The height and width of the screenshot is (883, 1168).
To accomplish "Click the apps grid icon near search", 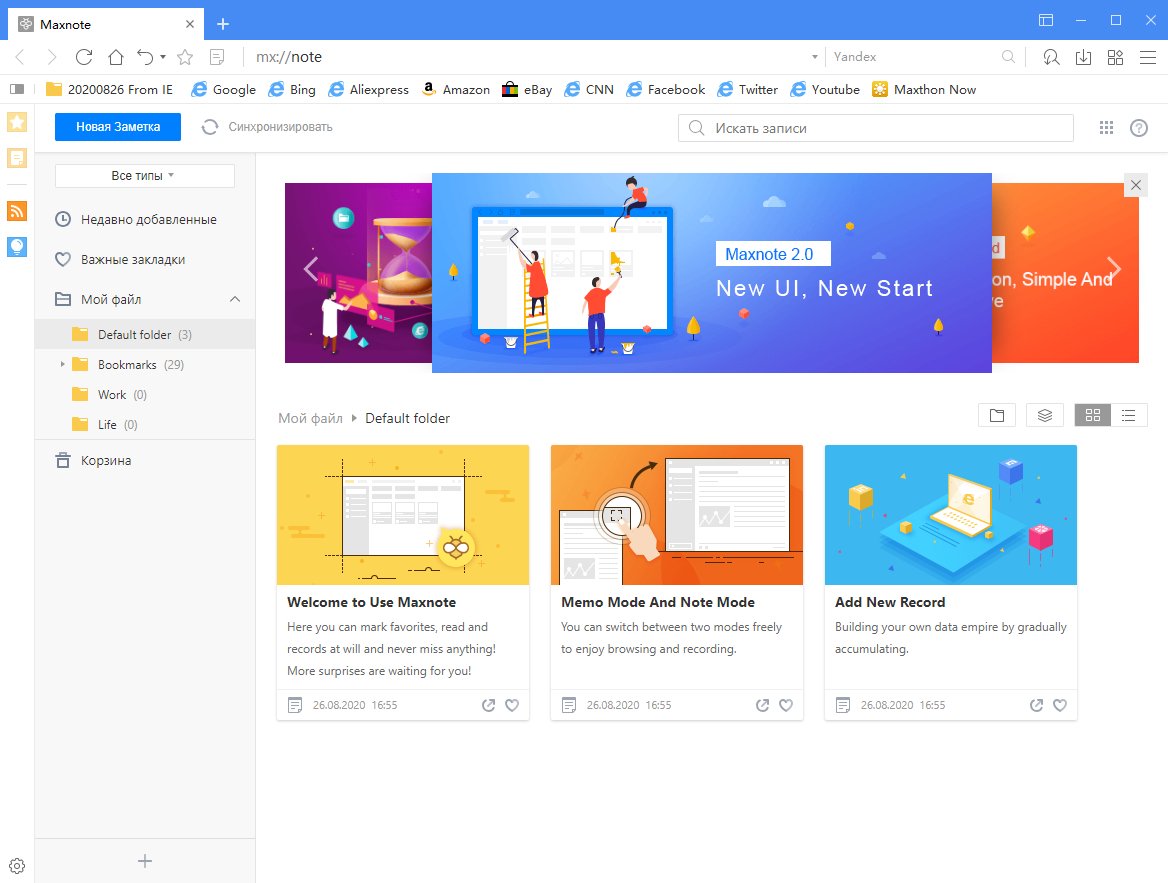I will 1106,128.
